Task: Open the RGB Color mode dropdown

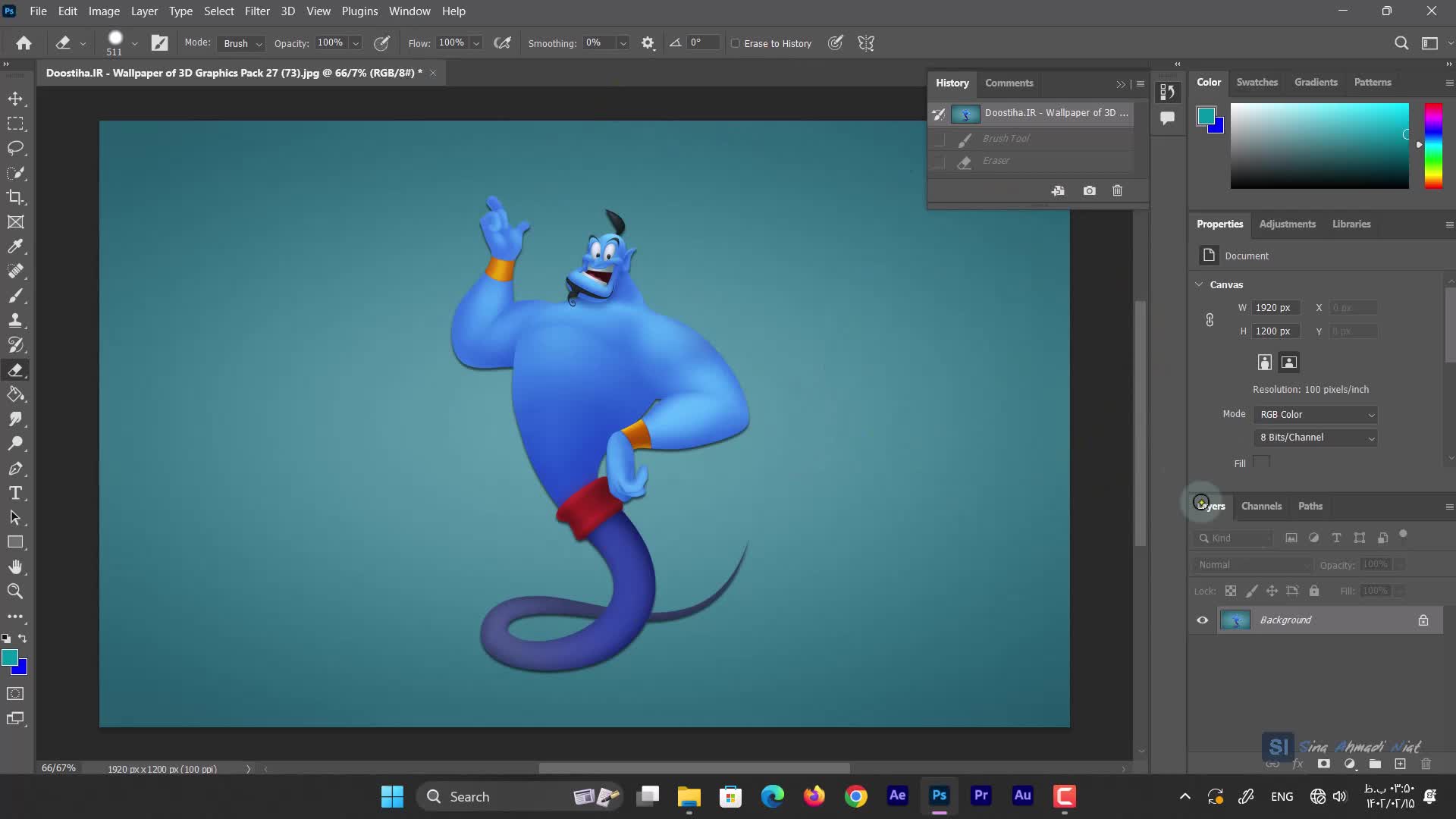Action: point(1316,414)
